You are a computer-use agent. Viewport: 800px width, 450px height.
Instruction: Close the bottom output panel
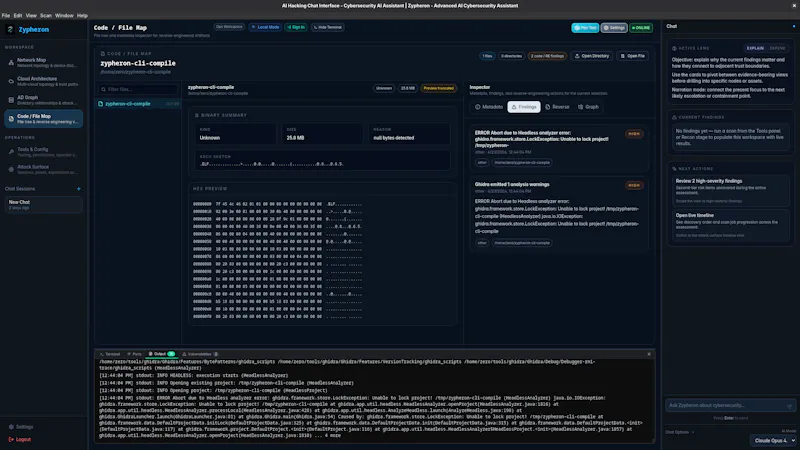649,354
